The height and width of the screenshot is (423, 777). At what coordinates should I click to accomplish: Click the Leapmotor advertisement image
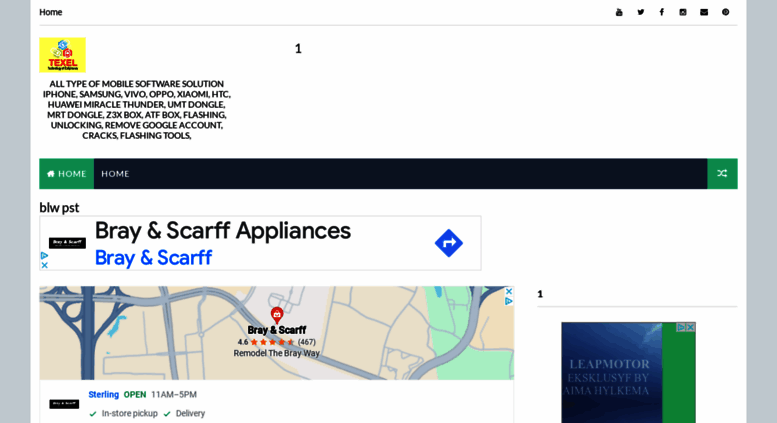click(628, 372)
